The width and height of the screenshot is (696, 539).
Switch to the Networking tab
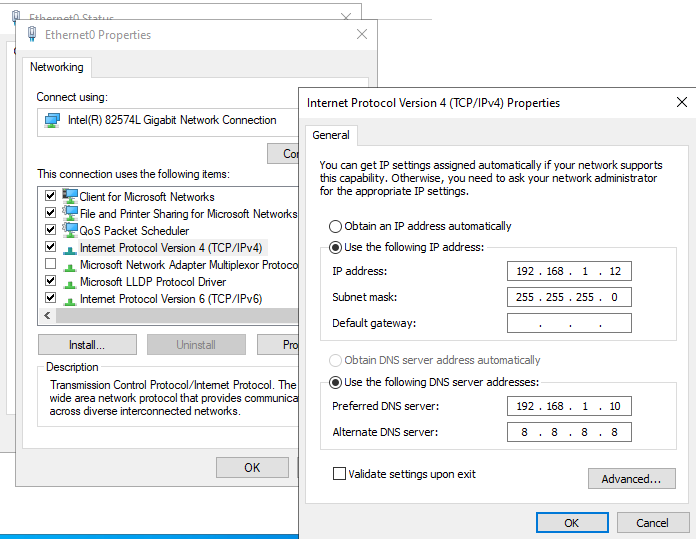(57, 67)
